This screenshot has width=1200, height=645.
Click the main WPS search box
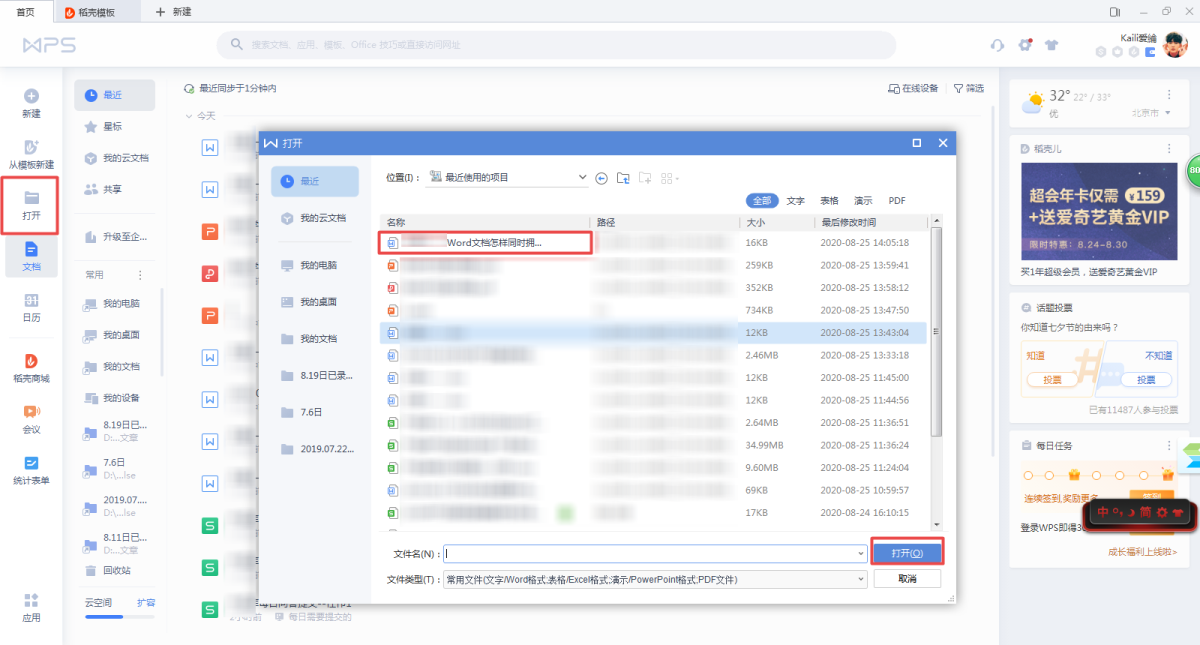(556, 45)
